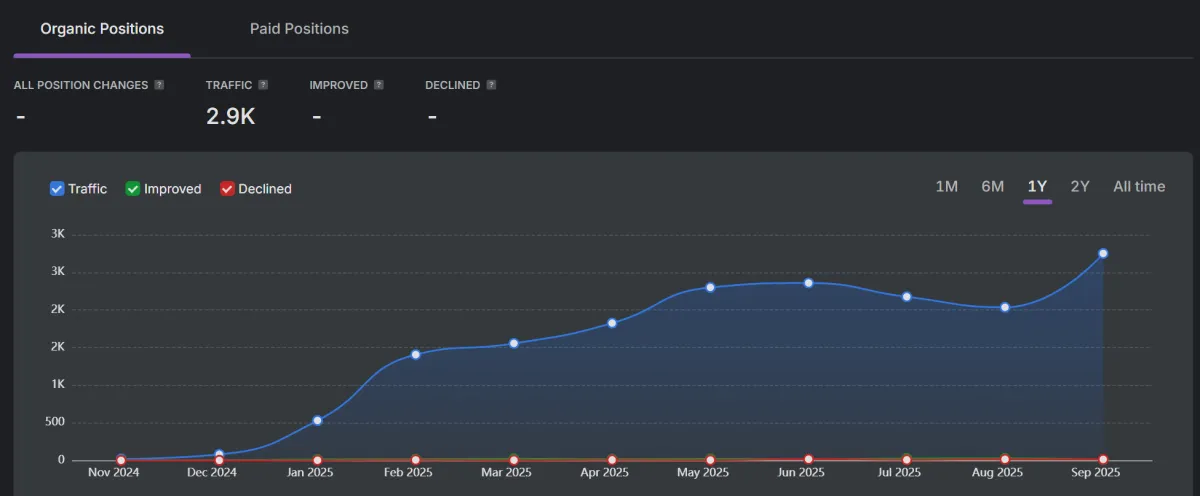Screen dimensions: 1200x496
Task: Click help icon next to Declined metric
Action: (x=492, y=85)
